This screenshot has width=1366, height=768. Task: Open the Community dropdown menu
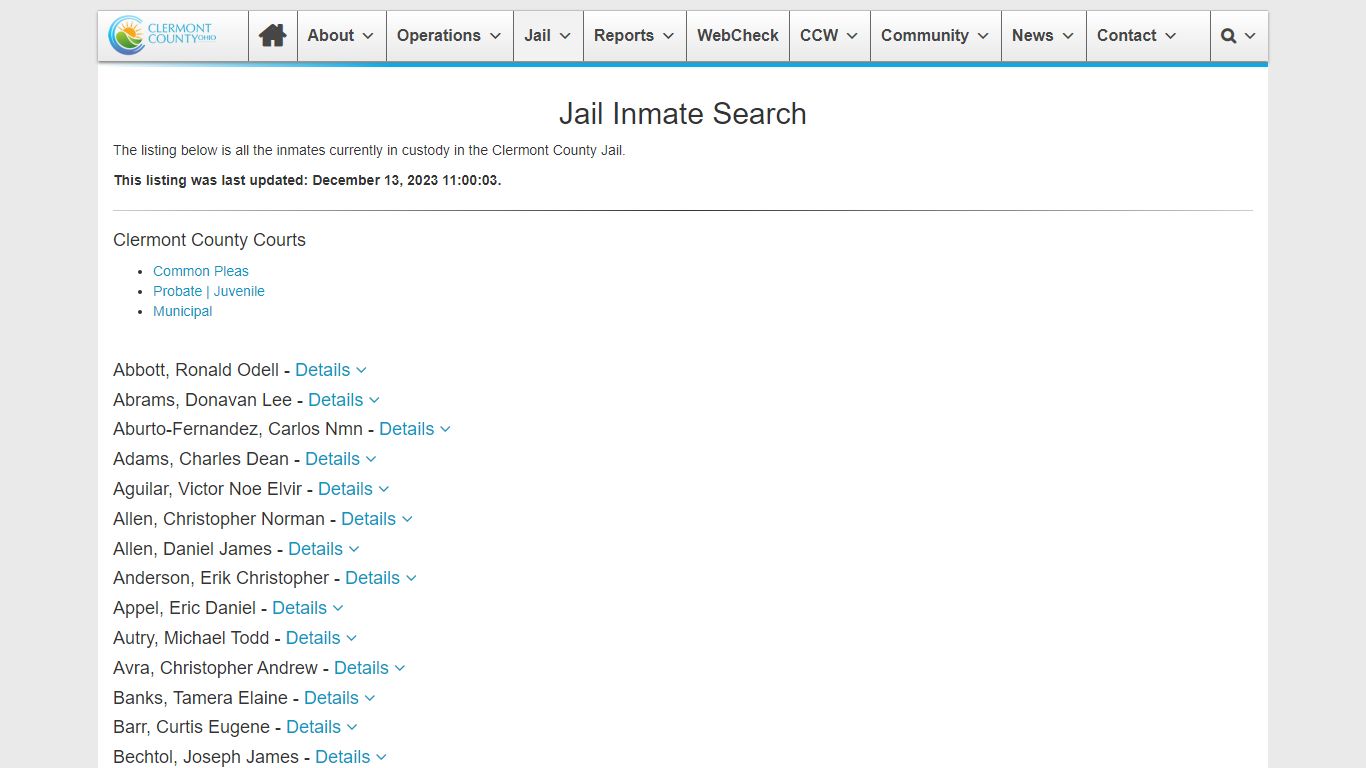click(935, 36)
